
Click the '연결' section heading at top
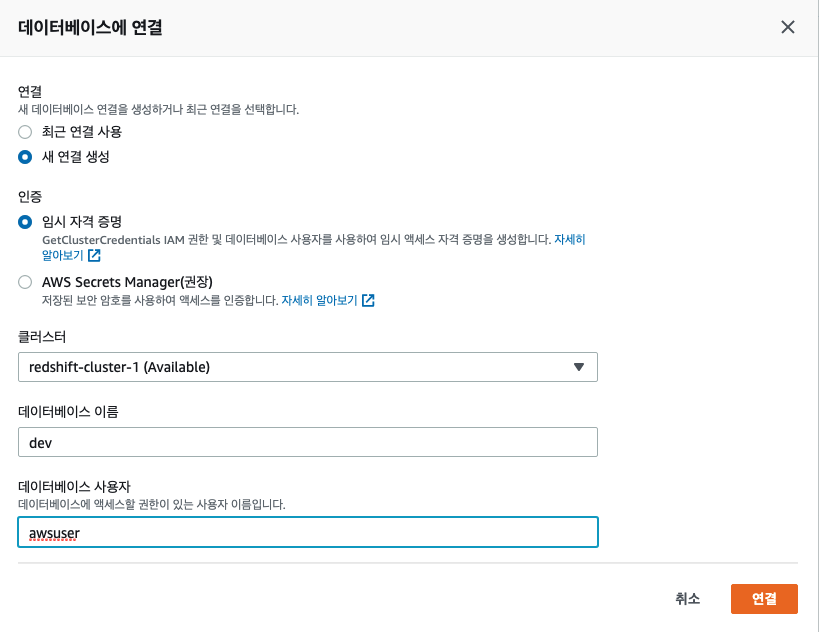[x=30, y=91]
